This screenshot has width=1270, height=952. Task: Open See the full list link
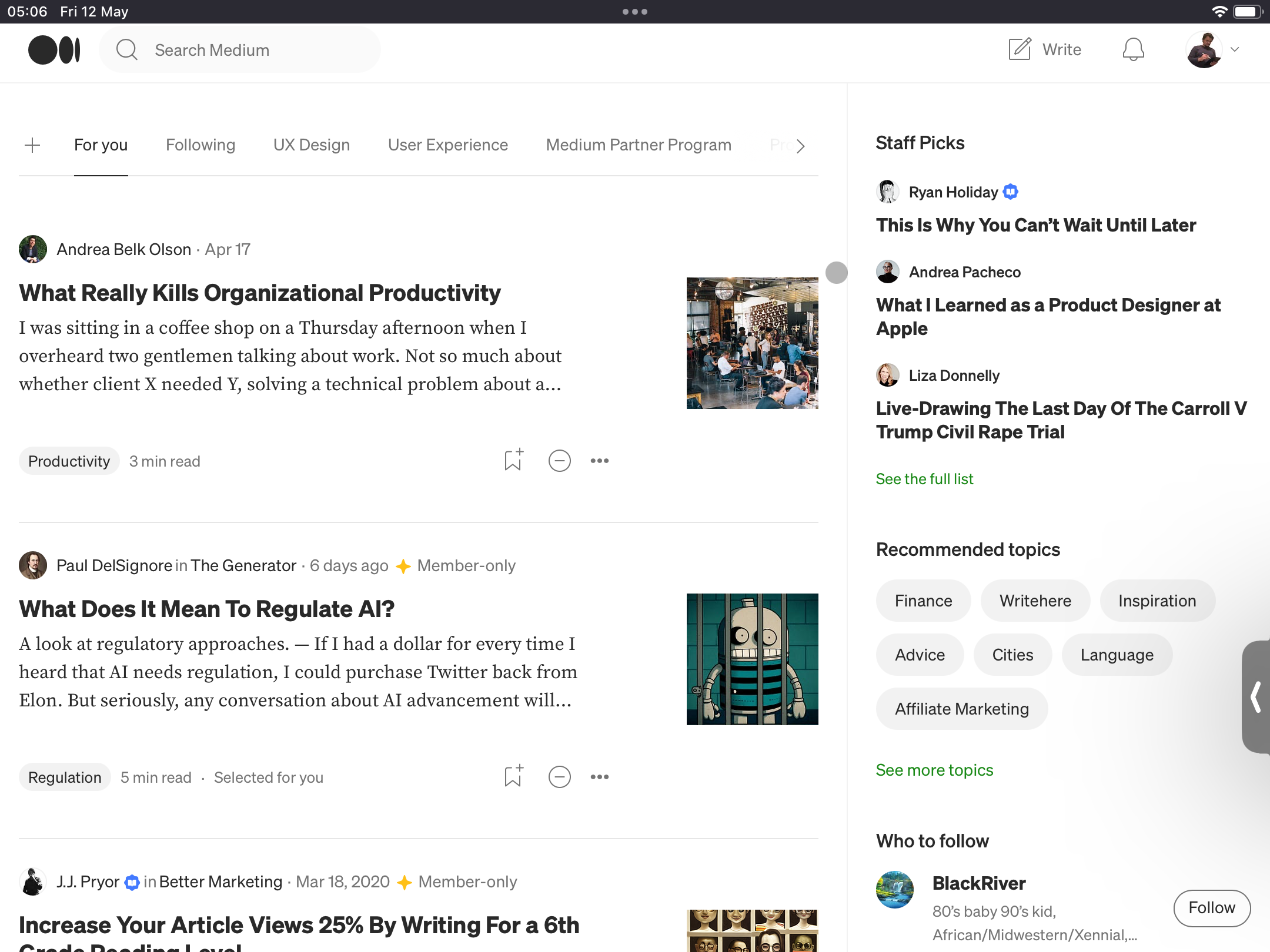click(925, 479)
